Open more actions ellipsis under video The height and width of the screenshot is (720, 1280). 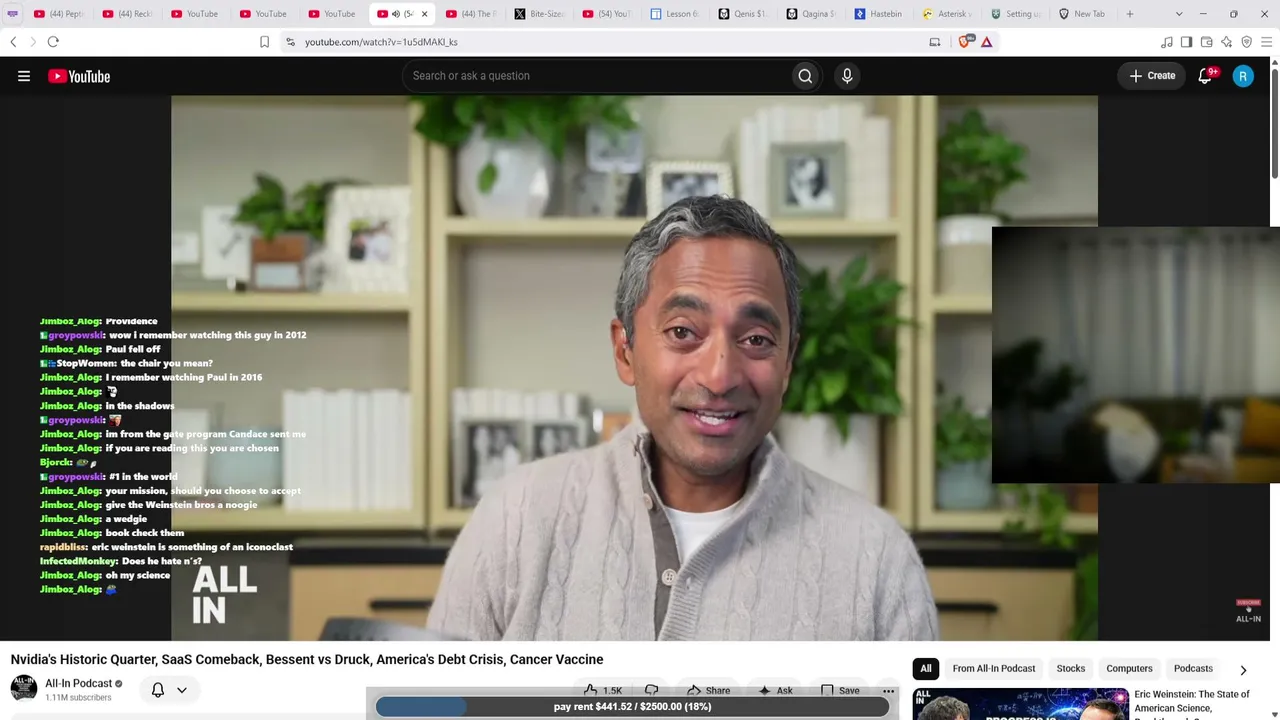click(888, 691)
